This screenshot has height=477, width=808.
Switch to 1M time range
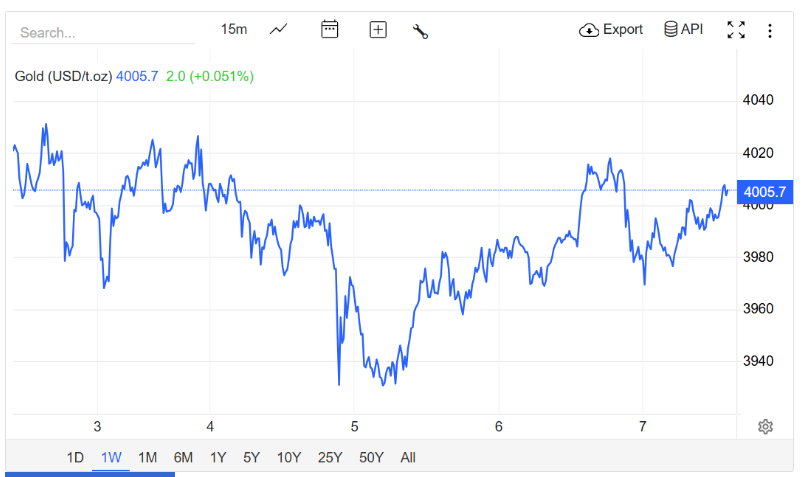147,458
